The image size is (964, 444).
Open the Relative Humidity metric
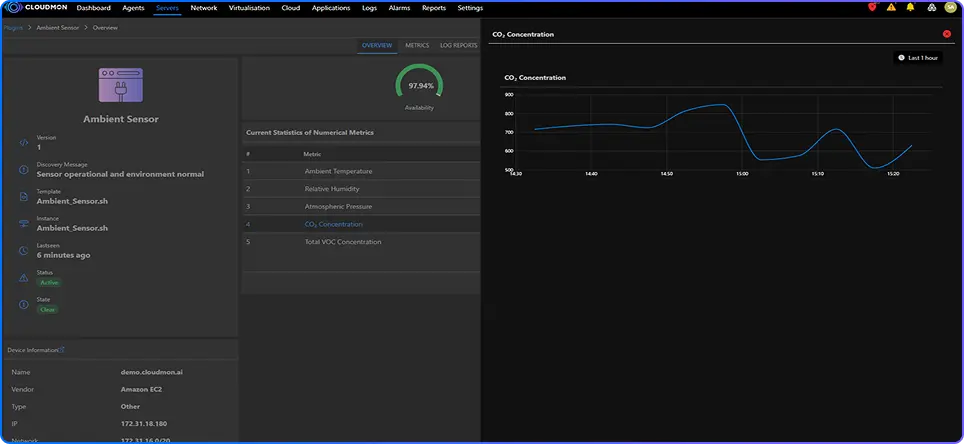point(332,189)
